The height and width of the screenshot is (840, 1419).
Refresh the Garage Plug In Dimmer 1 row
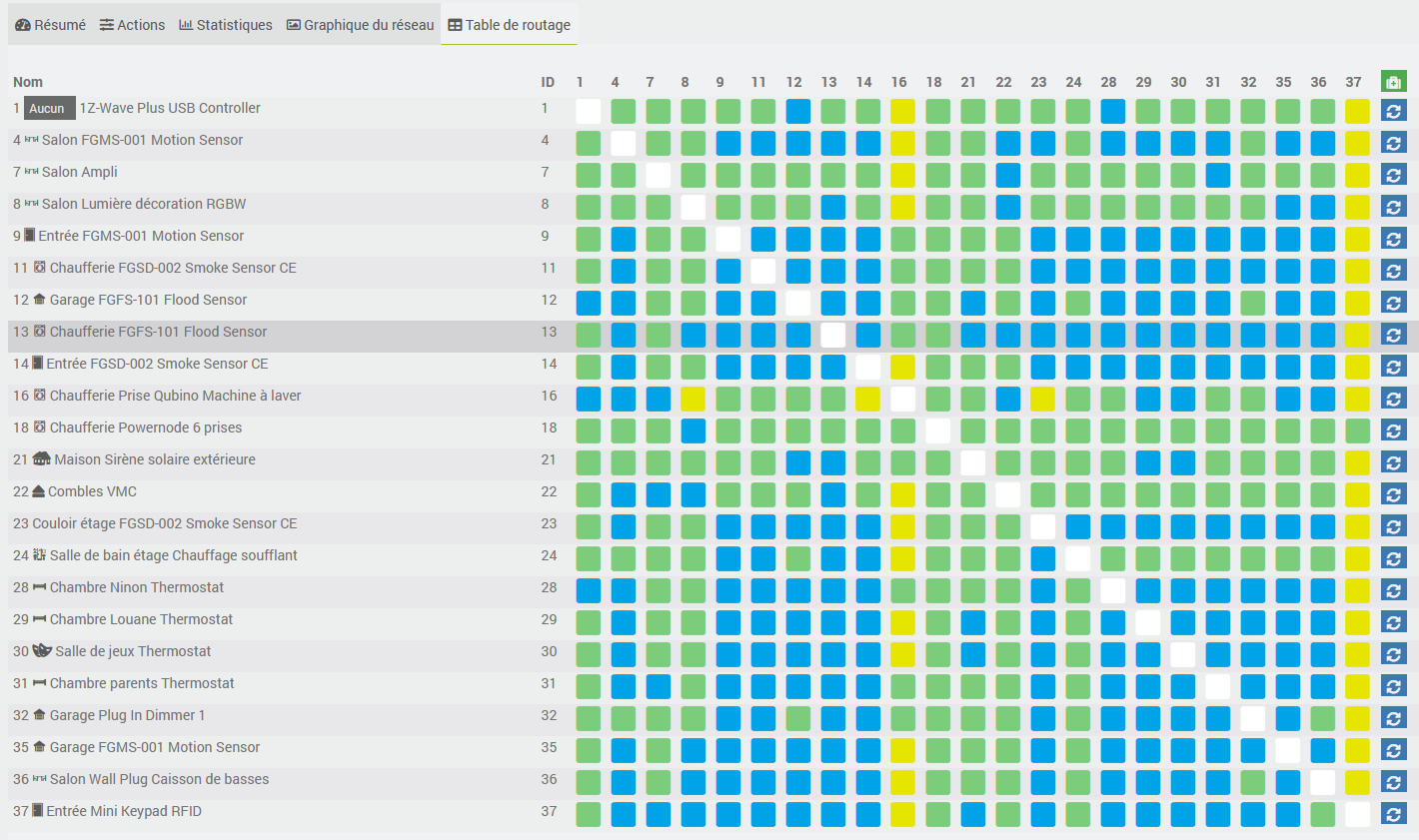[x=1394, y=718]
